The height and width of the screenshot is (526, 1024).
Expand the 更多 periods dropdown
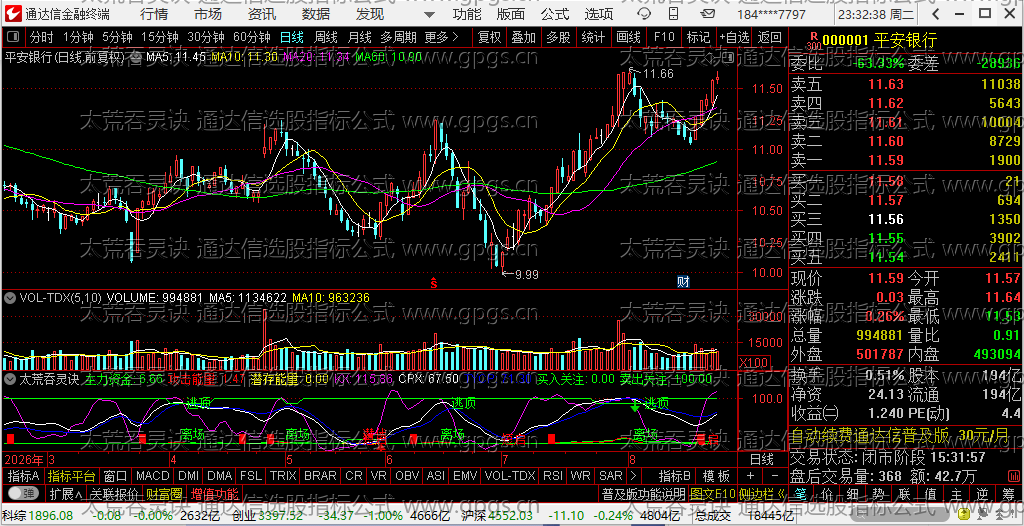click(441, 37)
